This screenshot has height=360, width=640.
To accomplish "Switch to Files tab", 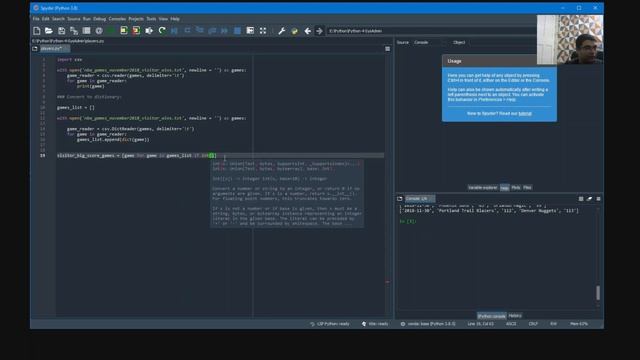I will coord(527,188).
